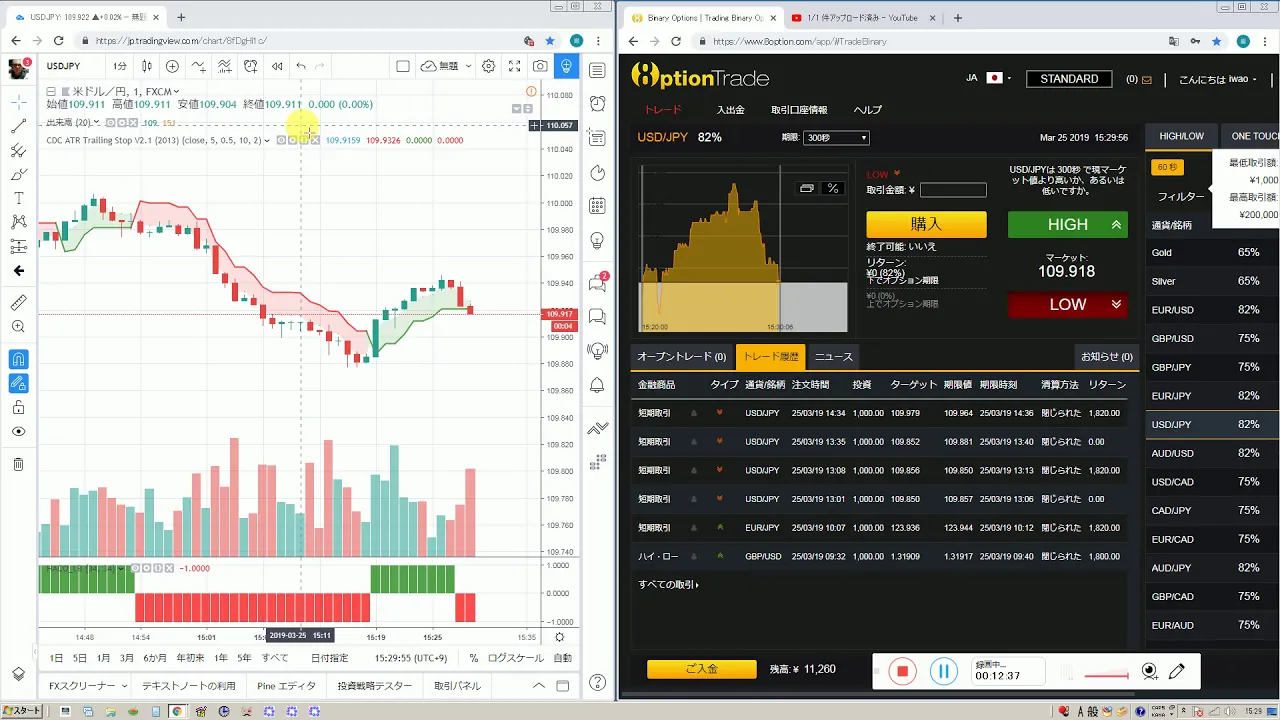The height and width of the screenshot is (720, 1280).
Task: Open the indicators menu in TradingView toolbar
Action: 199,66
